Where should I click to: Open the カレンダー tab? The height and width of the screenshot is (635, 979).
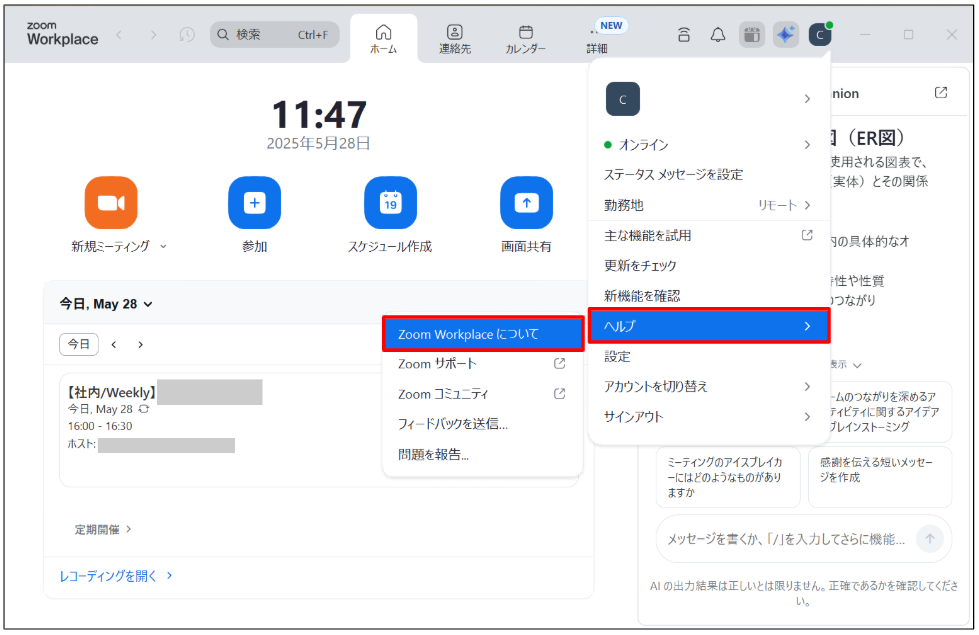526,39
